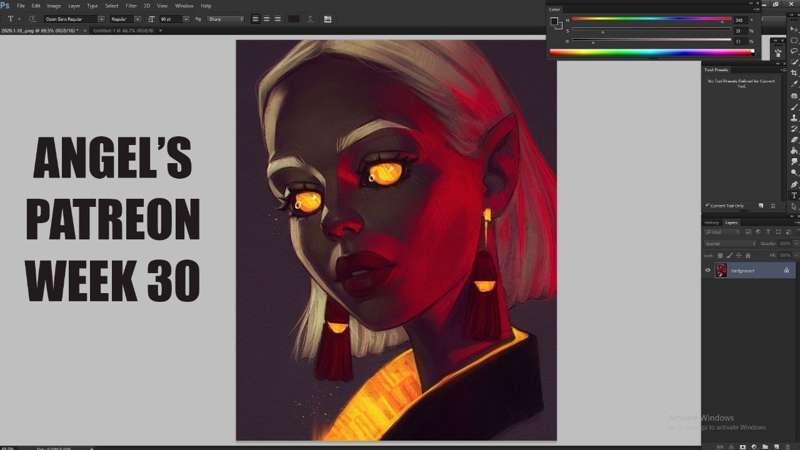Add layer mask in Layers panel
The image size is (800, 450).
click(x=743, y=446)
